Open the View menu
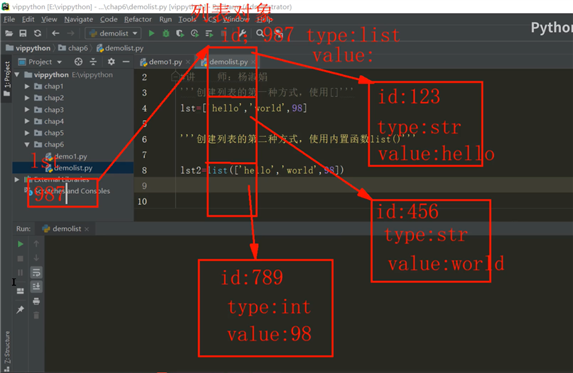This screenshot has width=573, height=373. click(x=49, y=19)
